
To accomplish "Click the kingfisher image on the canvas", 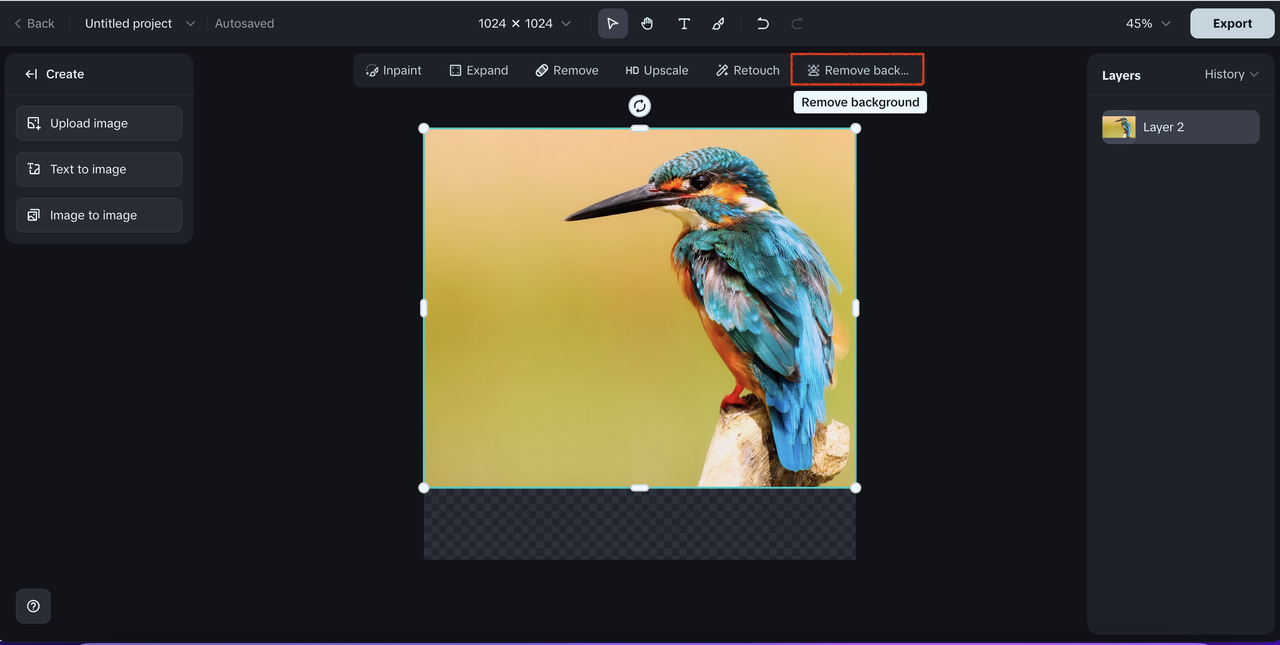I will click(x=640, y=308).
